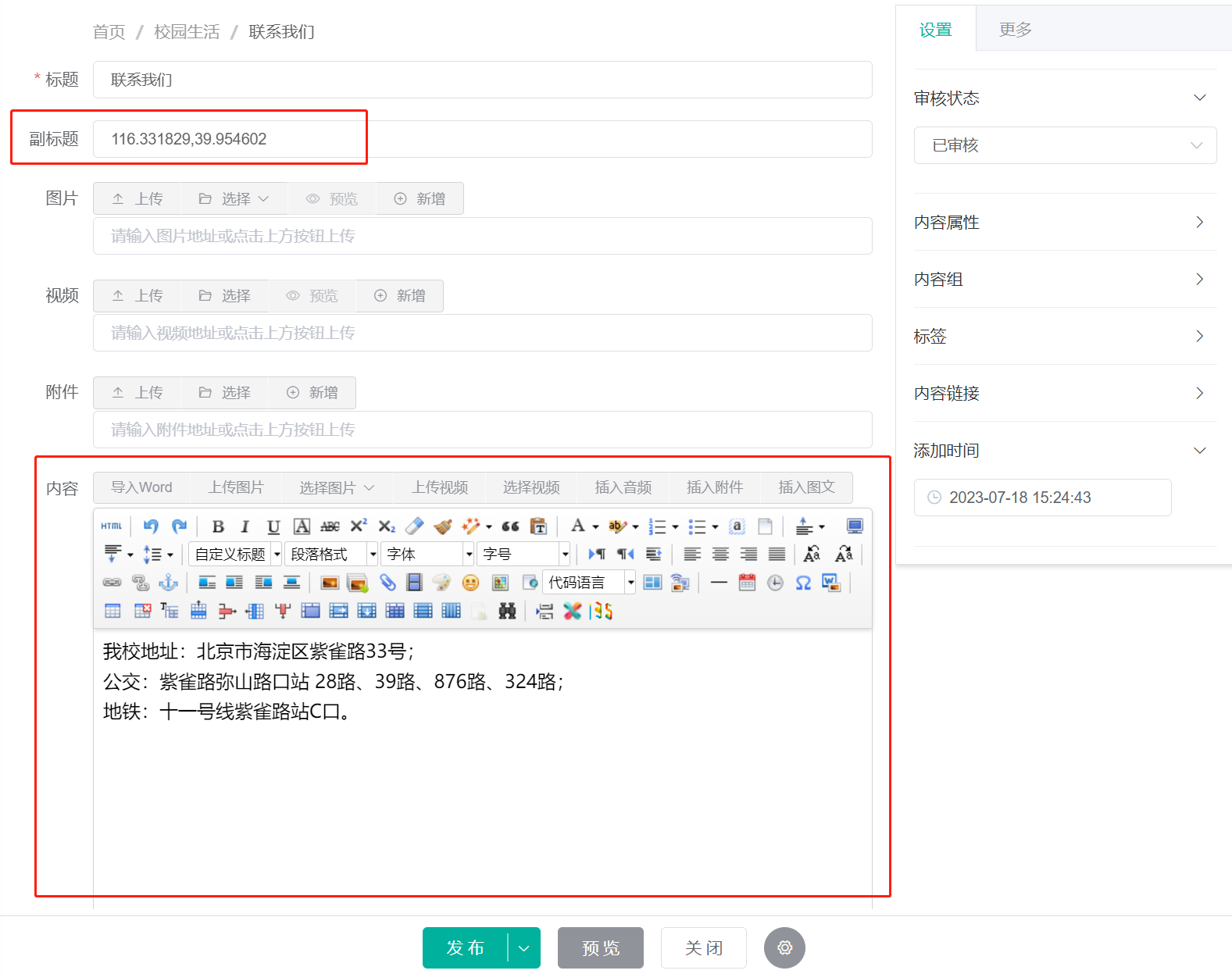Click insert video film icon

pyautogui.click(x=415, y=583)
